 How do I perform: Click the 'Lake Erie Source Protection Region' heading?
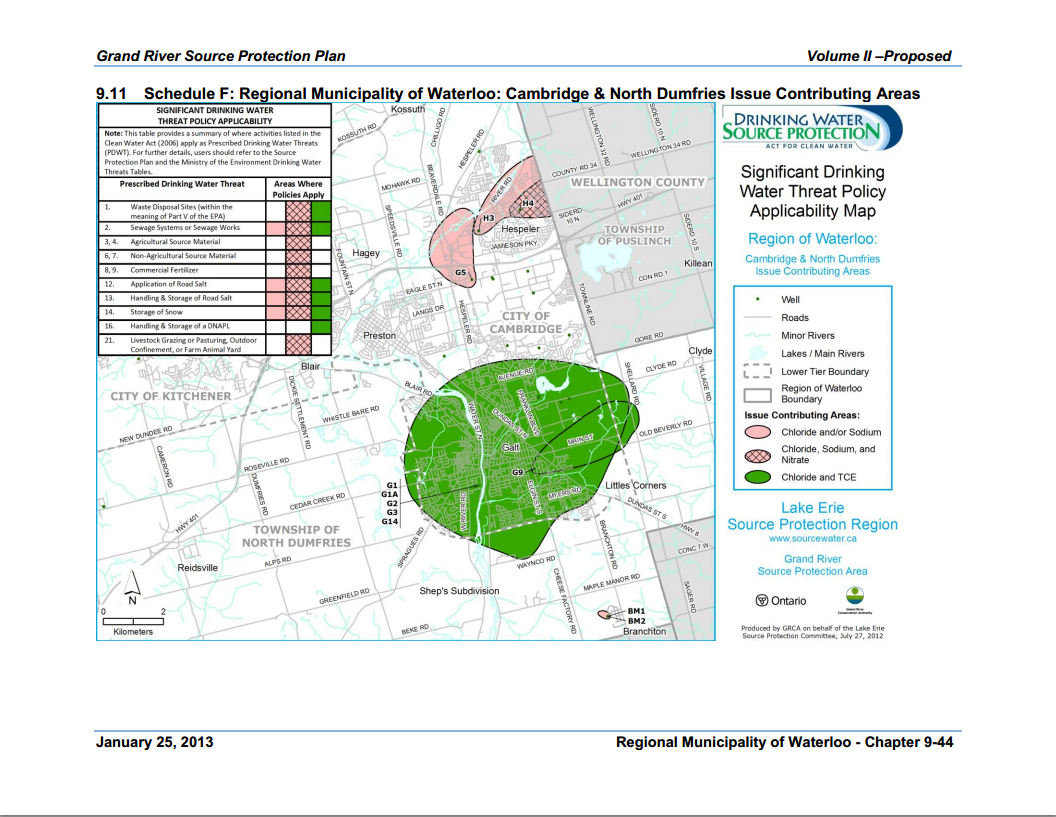[x=812, y=516]
